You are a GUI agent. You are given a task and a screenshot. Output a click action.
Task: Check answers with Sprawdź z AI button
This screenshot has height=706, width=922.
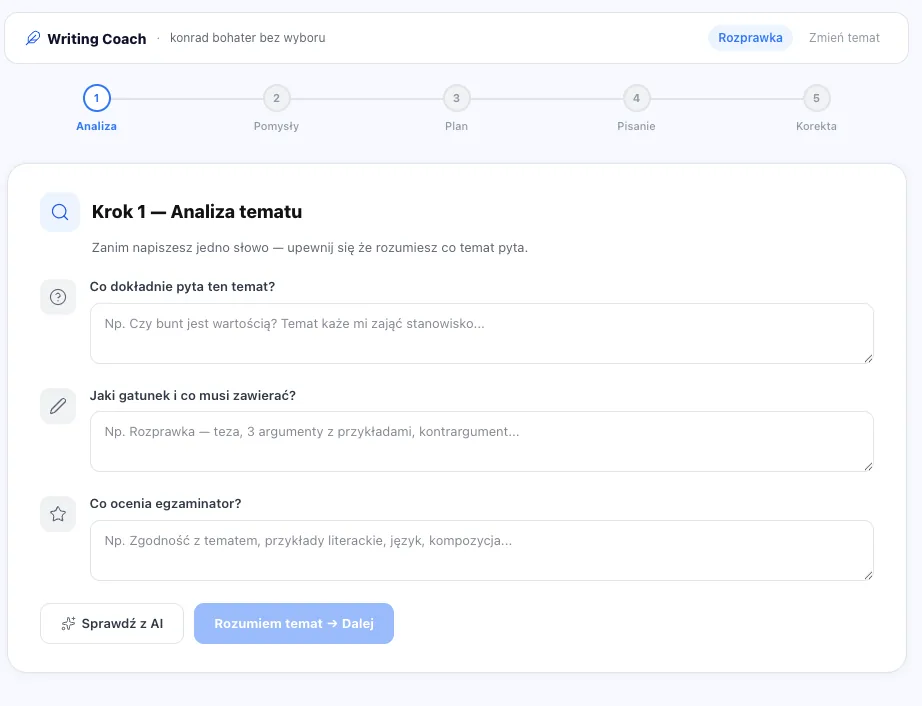click(112, 624)
